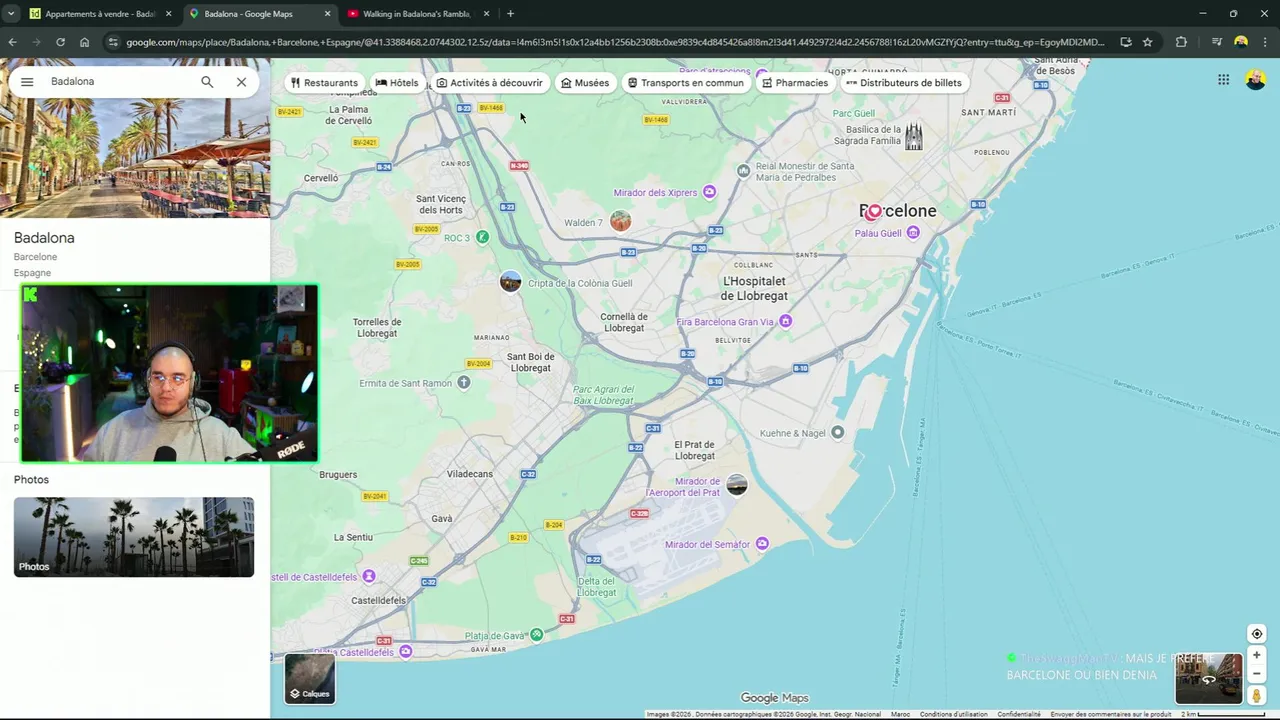Close the Badalona - Google Maps tab
This screenshot has width=1280, height=720.
[x=327, y=14]
